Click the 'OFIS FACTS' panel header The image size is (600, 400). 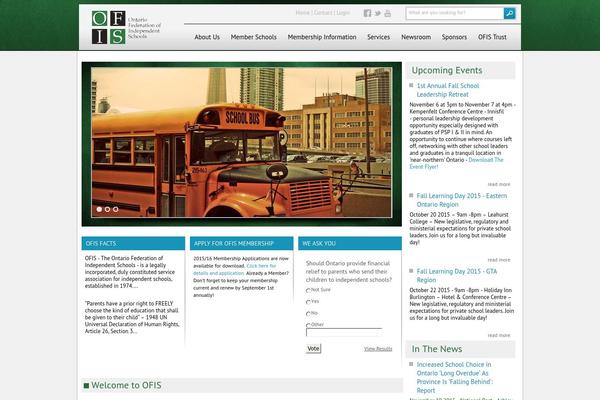(133, 243)
